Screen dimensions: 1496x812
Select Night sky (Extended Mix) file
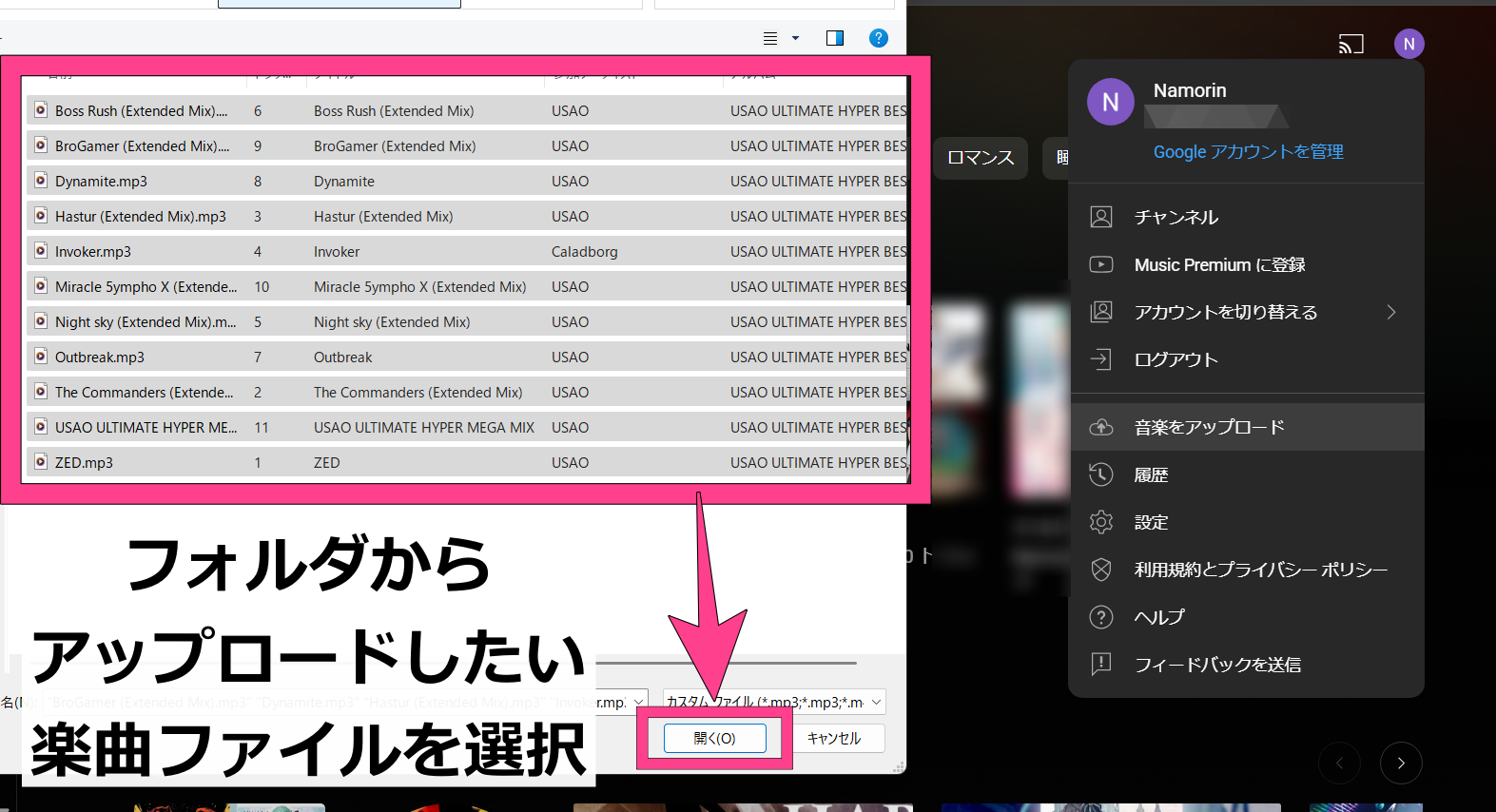(468, 322)
